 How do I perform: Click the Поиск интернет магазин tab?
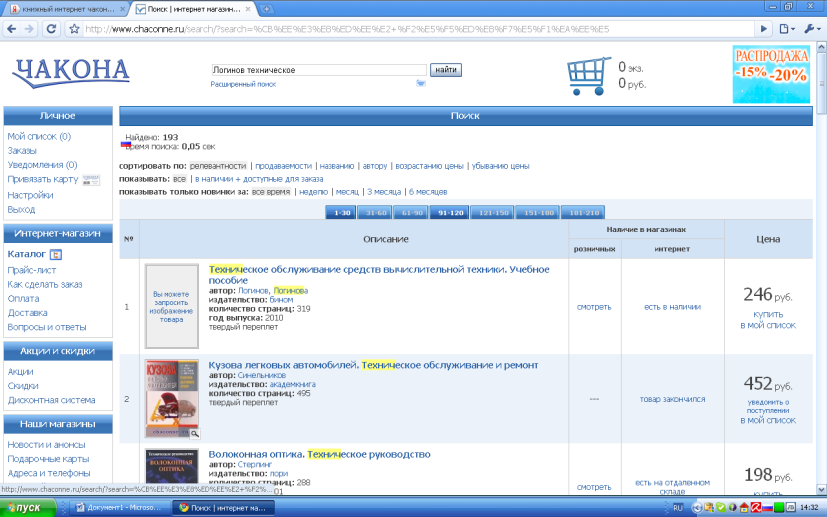click(x=193, y=9)
